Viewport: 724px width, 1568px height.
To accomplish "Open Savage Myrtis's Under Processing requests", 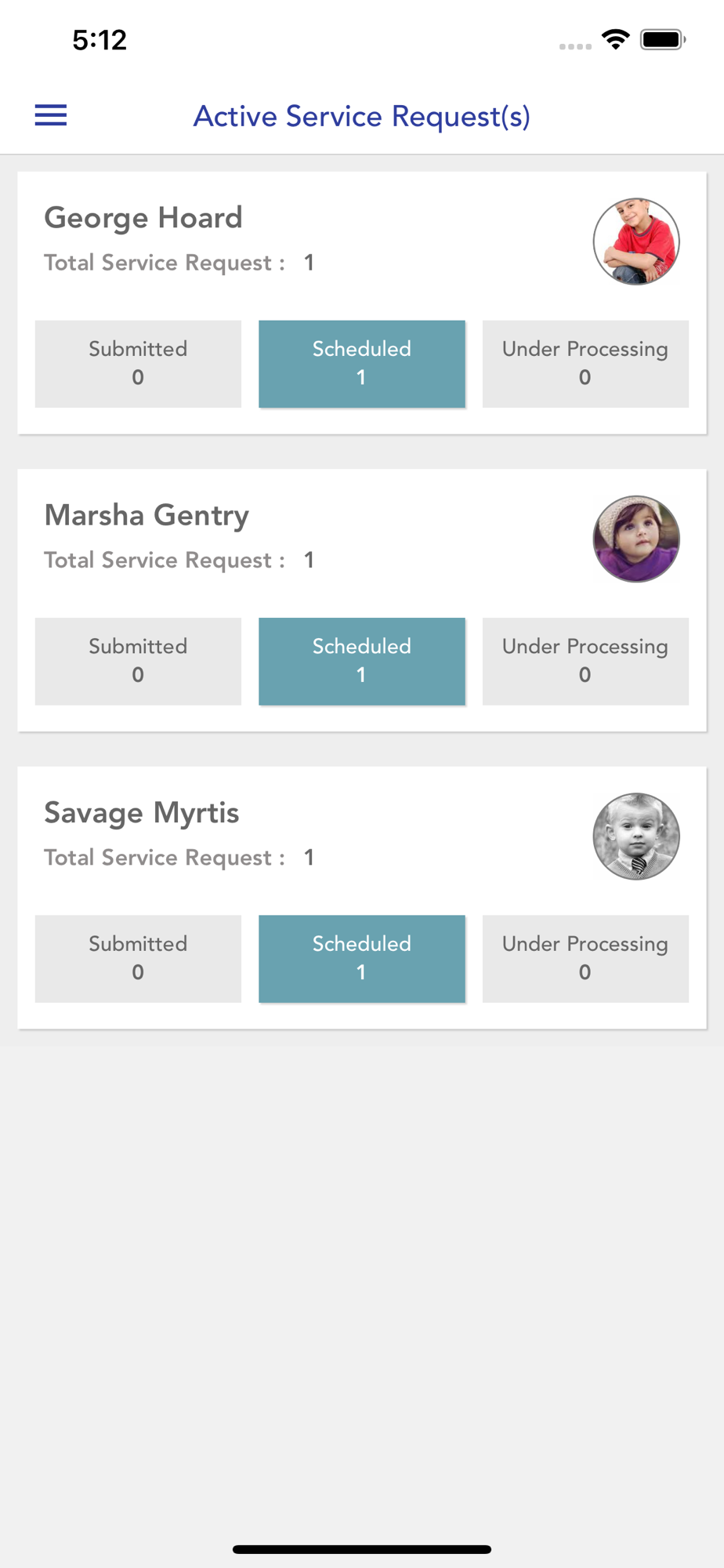I will pyautogui.click(x=585, y=958).
